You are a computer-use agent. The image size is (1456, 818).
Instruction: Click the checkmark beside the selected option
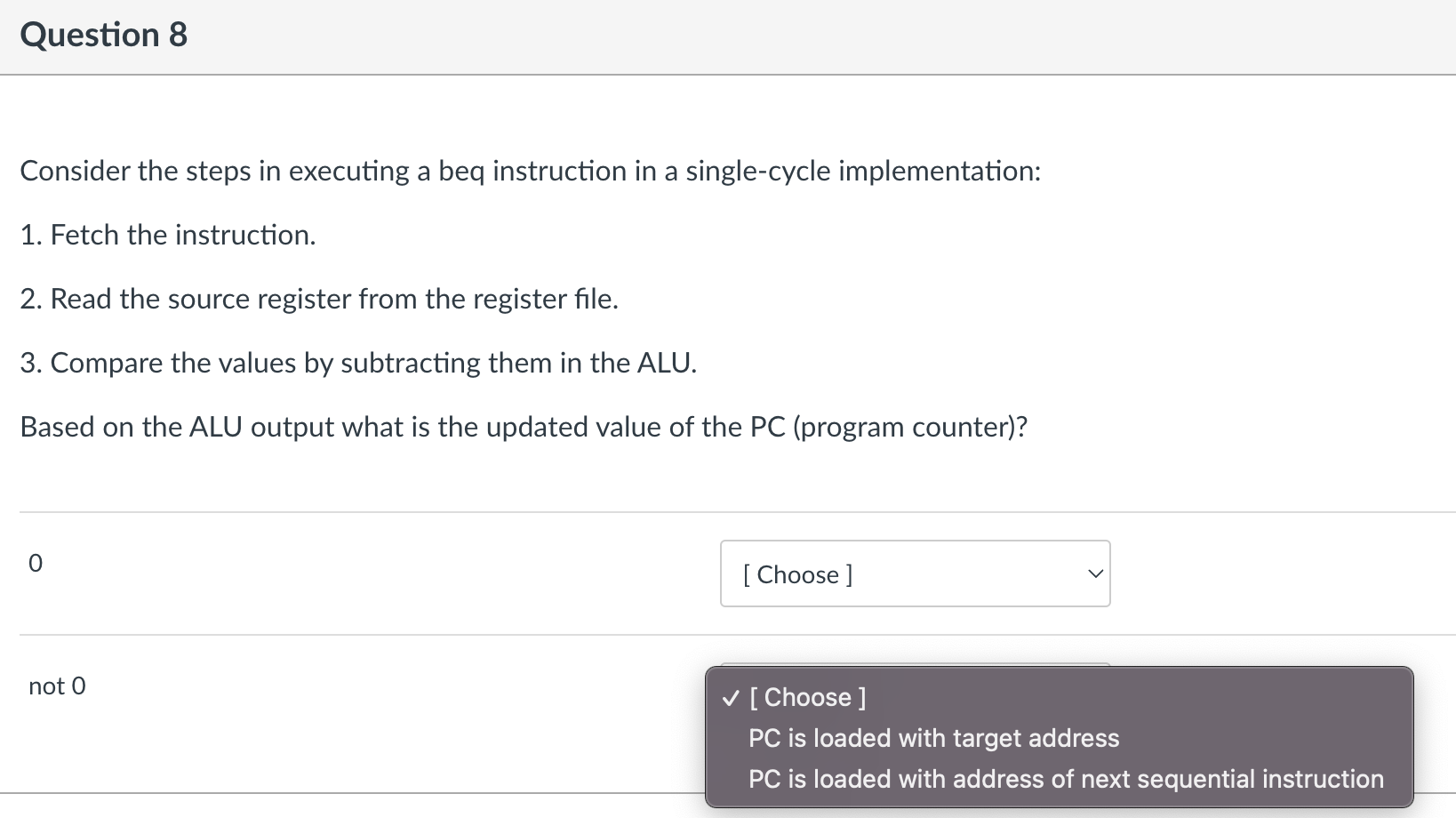tap(729, 698)
